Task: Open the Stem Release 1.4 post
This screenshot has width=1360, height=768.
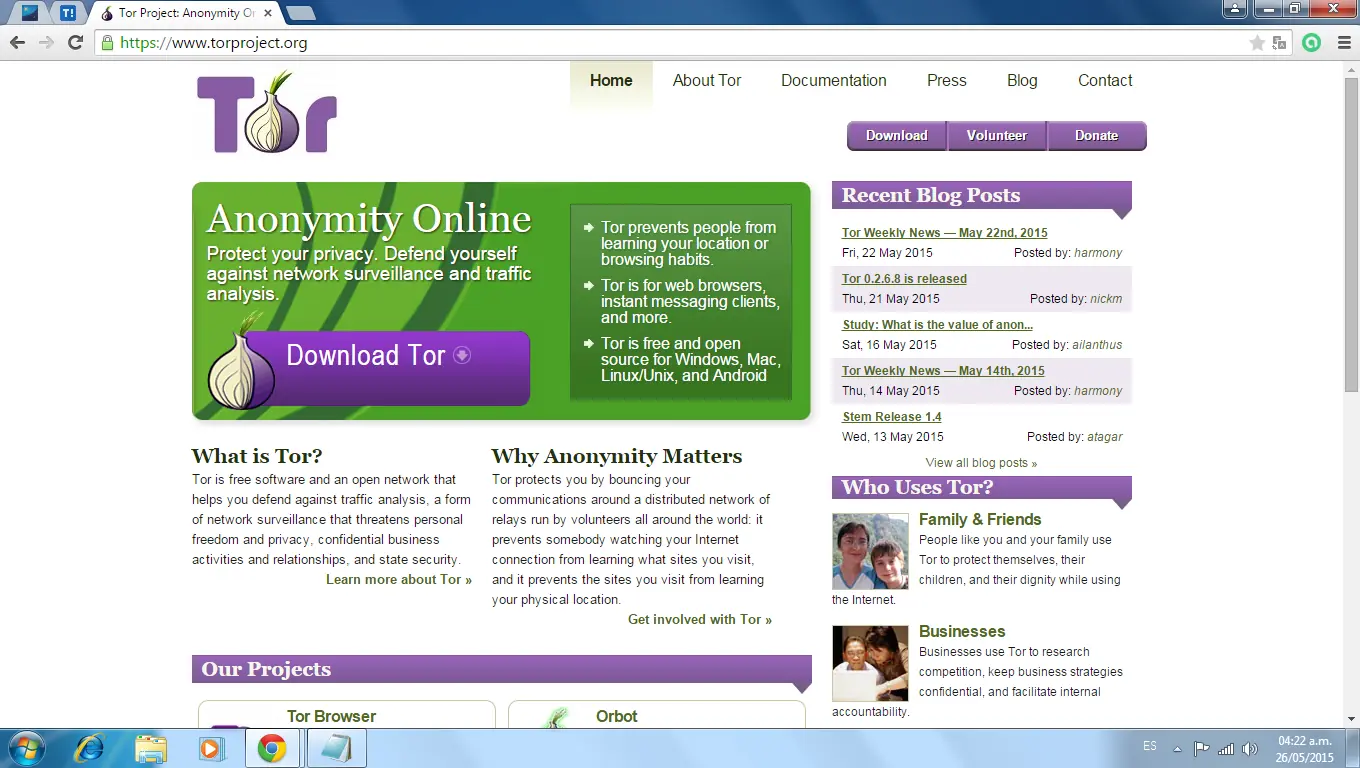Action: tap(892, 417)
